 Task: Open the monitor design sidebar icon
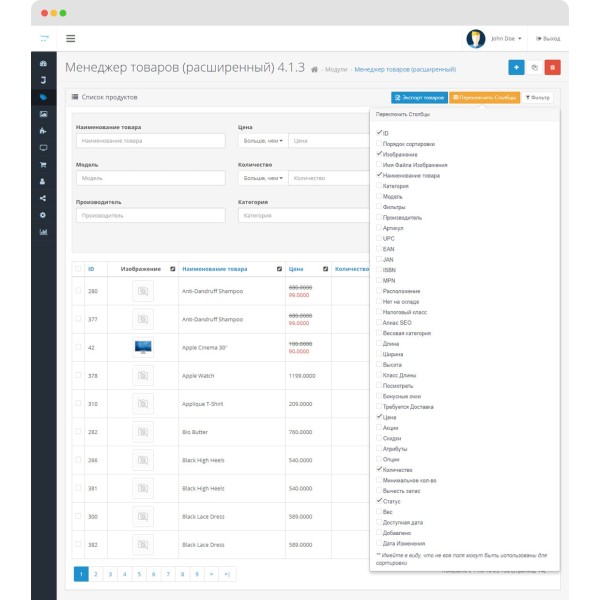(43, 148)
